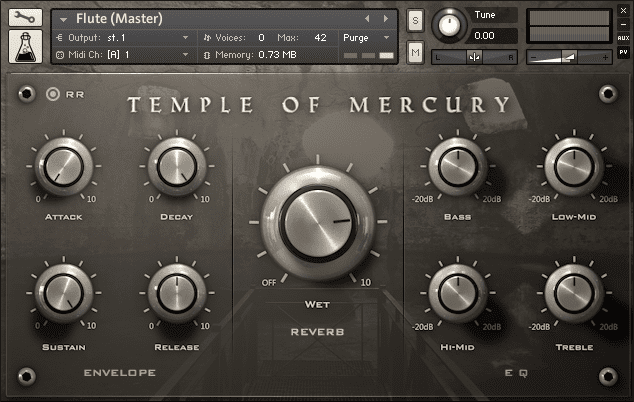Click the Treble EQ knob
This screenshot has height=402, width=634.
(x=574, y=293)
